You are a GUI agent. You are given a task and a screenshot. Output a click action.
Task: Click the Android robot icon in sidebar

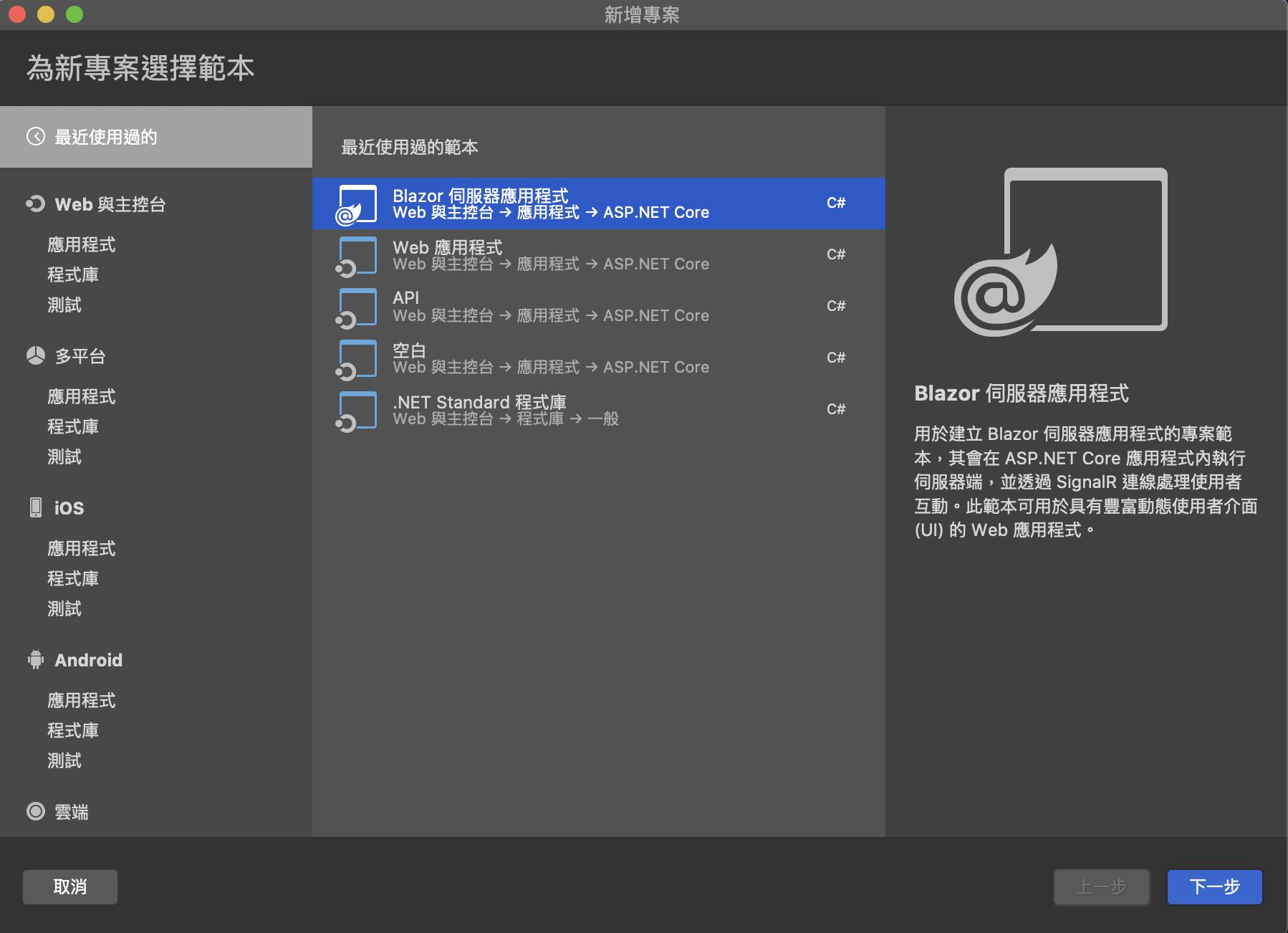point(35,660)
